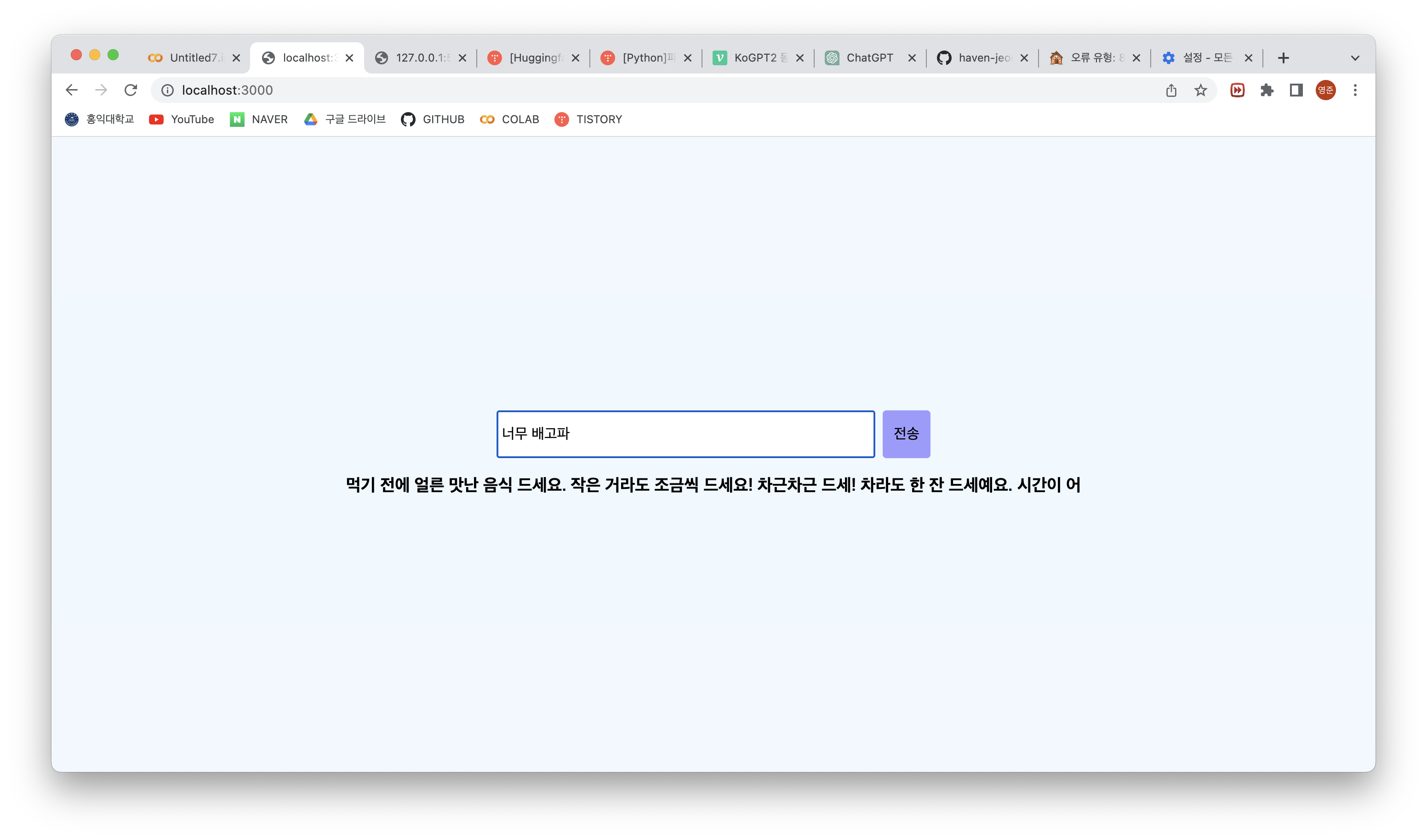Open a new tab with plus button
Viewport: 1427px width, 840px height.
(x=1284, y=58)
